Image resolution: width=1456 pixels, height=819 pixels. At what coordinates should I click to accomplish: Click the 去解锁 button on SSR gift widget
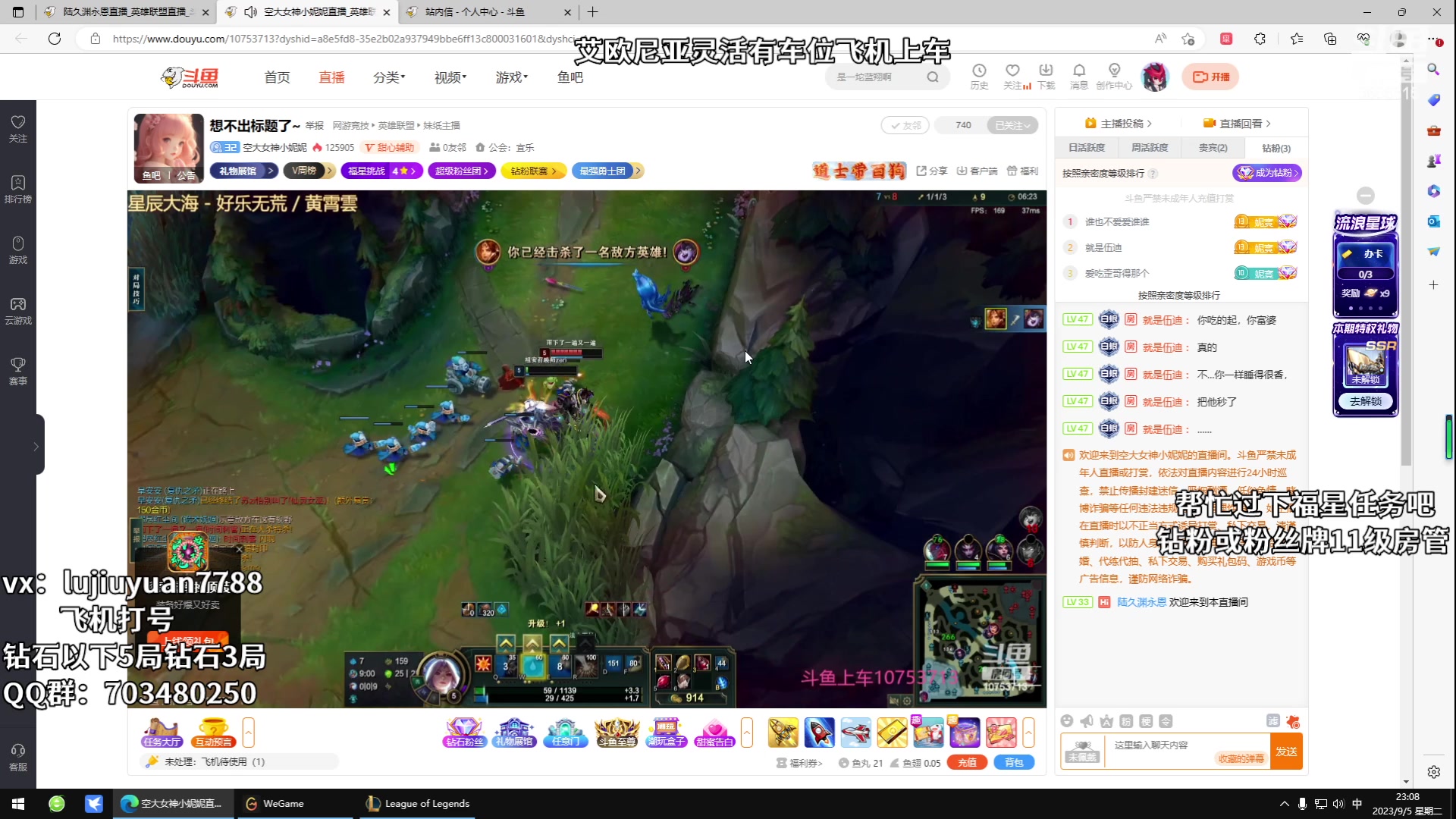pos(1366,401)
